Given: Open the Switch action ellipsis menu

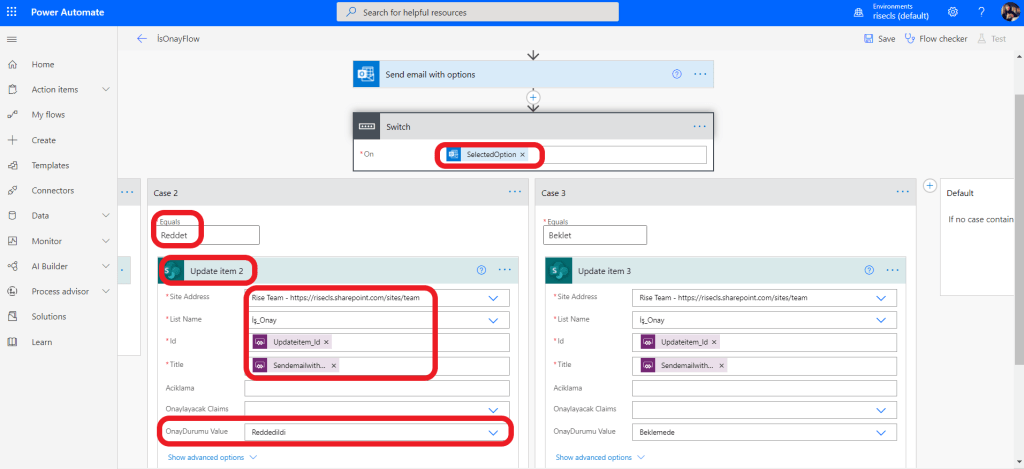Looking at the screenshot, I should coord(699,127).
